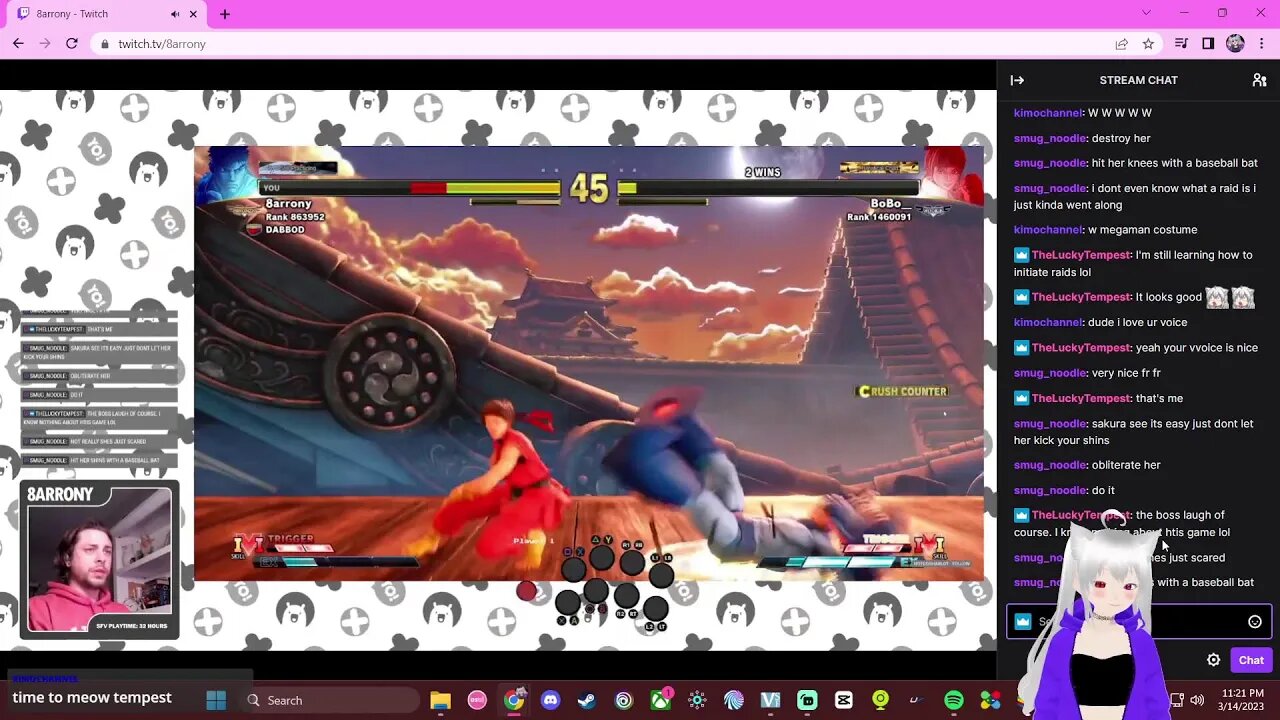Viewport: 1280px width, 720px height.
Task: Click the 8arrony webcam overlay
Action: (x=99, y=560)
